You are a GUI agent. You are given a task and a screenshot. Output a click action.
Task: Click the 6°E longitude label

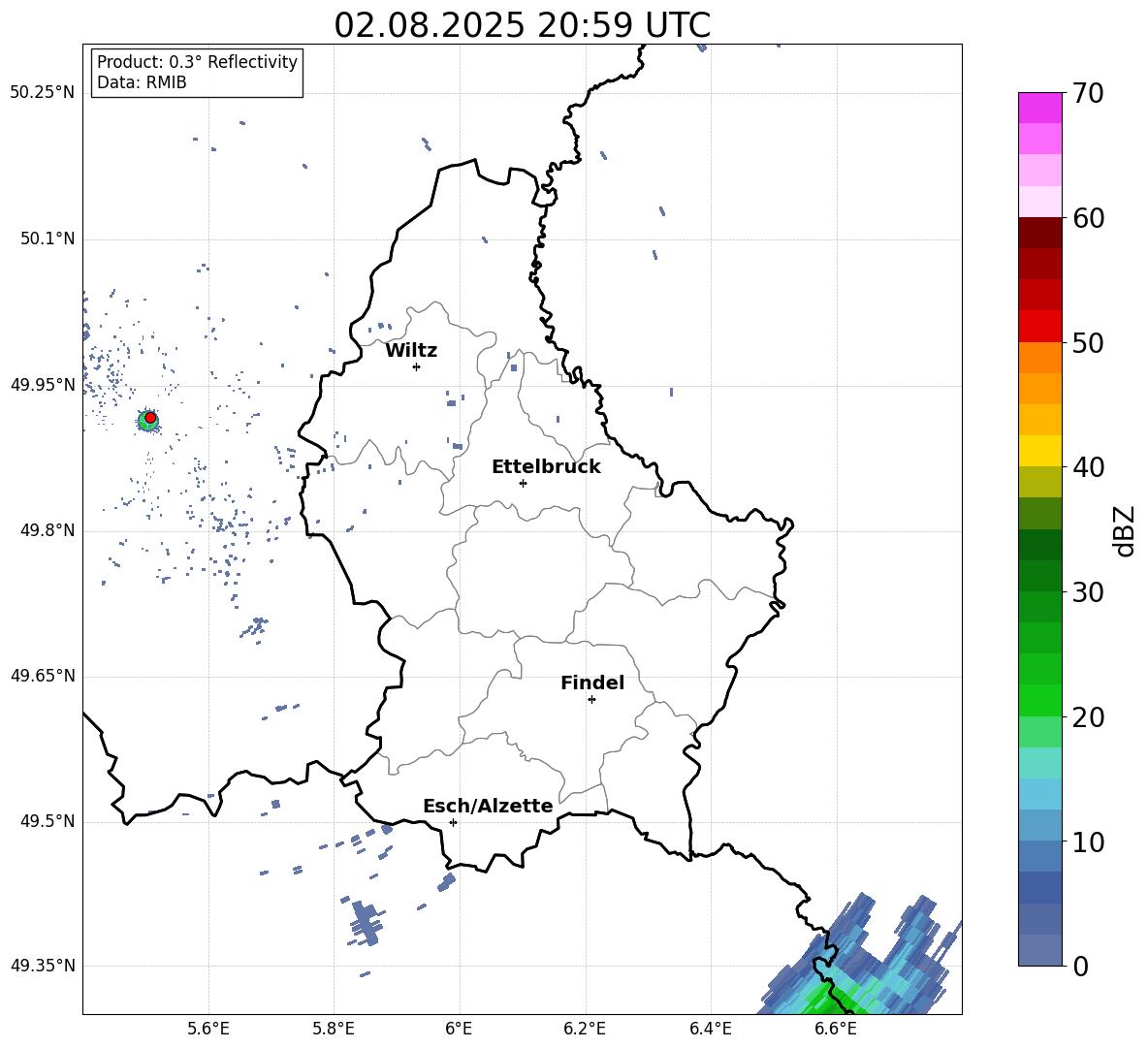pyautogui.click(x=459, y=1029)
